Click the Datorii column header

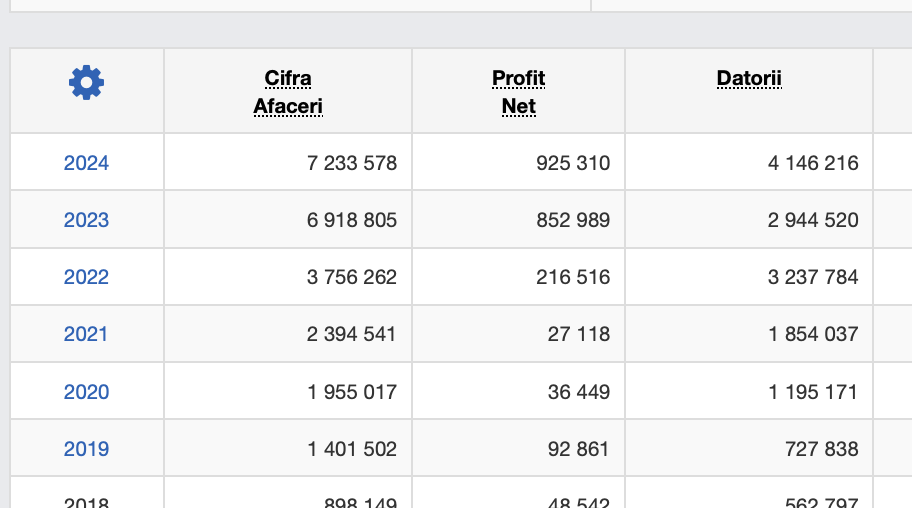pyautogui.click(x=749, y=78)
